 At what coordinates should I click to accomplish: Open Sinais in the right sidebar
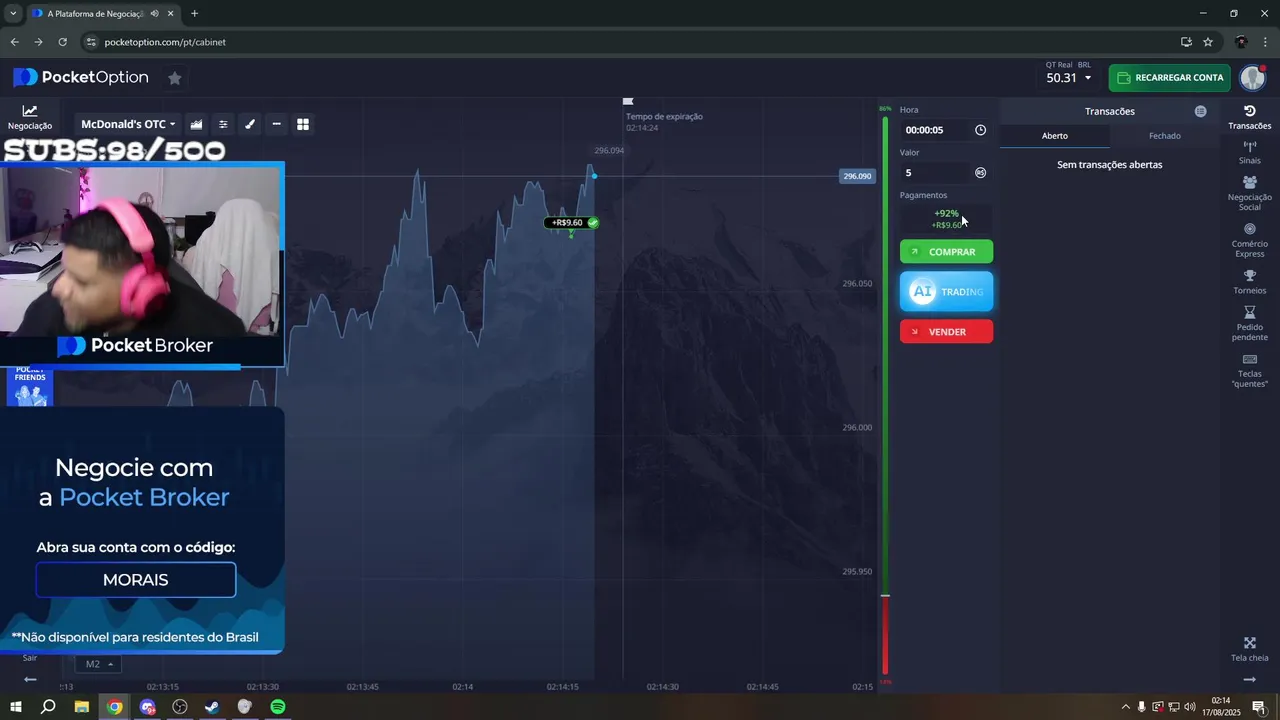pyautogui.click(x=1249, y=152)
